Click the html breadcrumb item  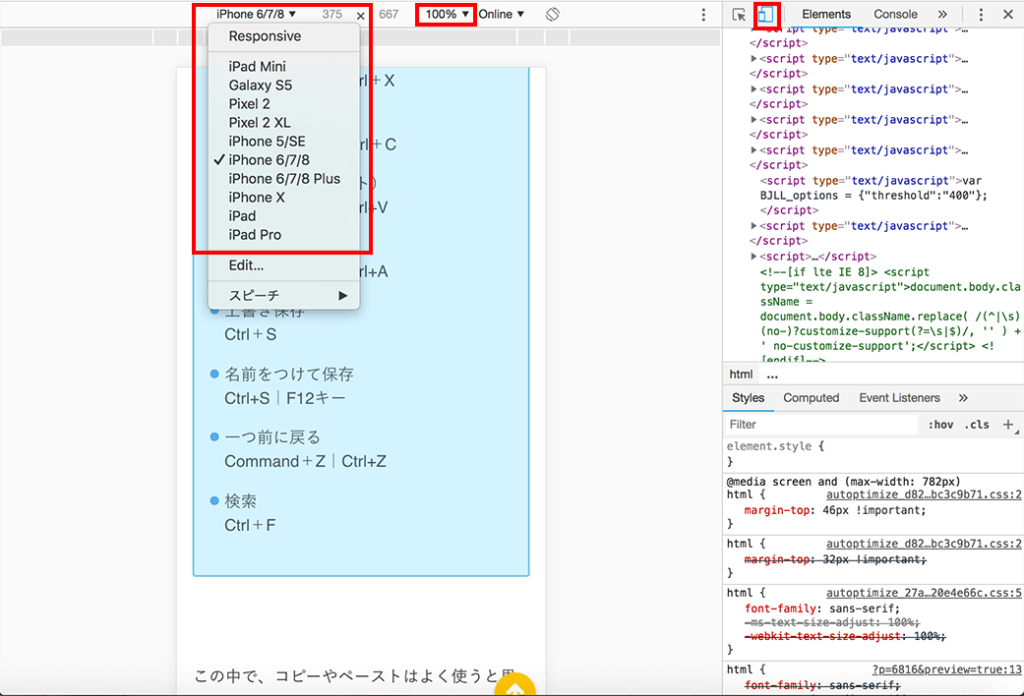[x=741, y=374]
